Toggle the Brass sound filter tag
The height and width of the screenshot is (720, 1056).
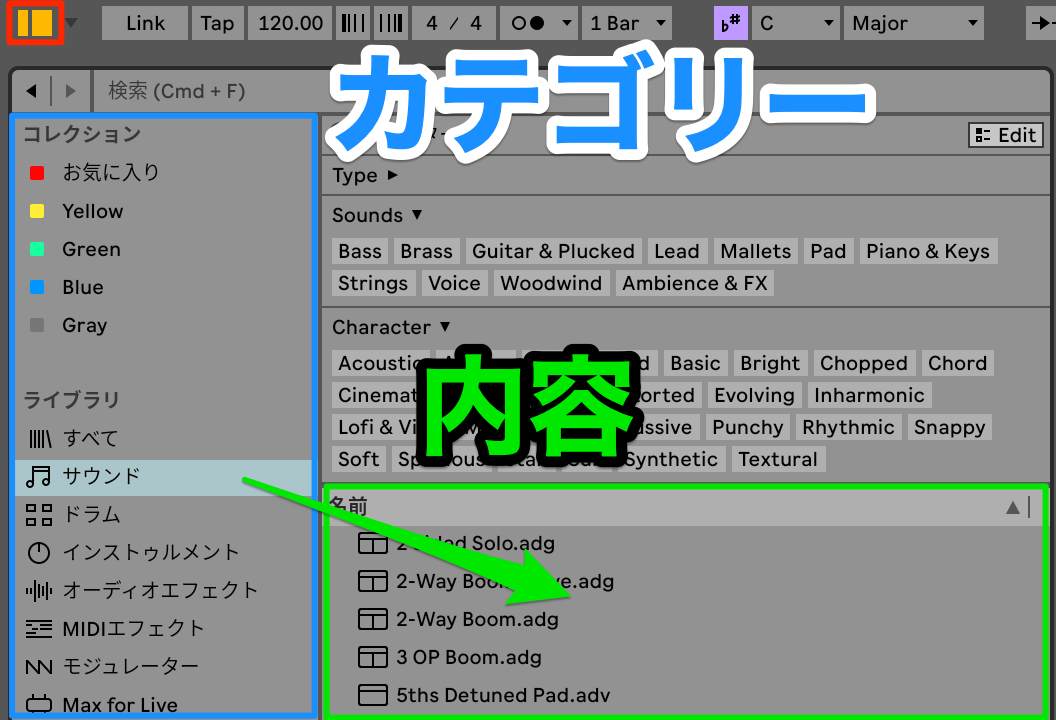[x=426, y=251]
